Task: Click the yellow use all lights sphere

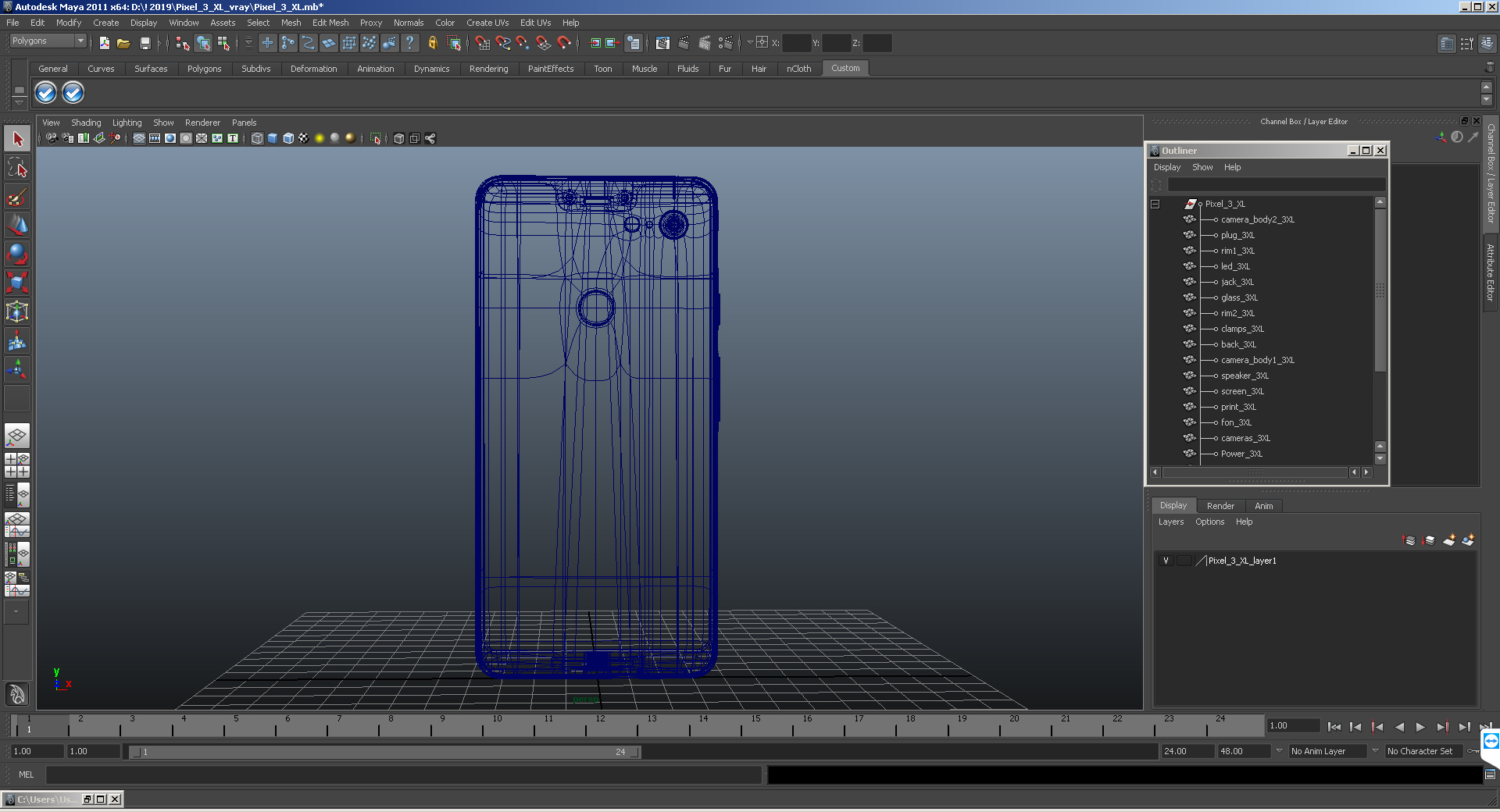Action: pyautogui.click(x=319, y=138)
